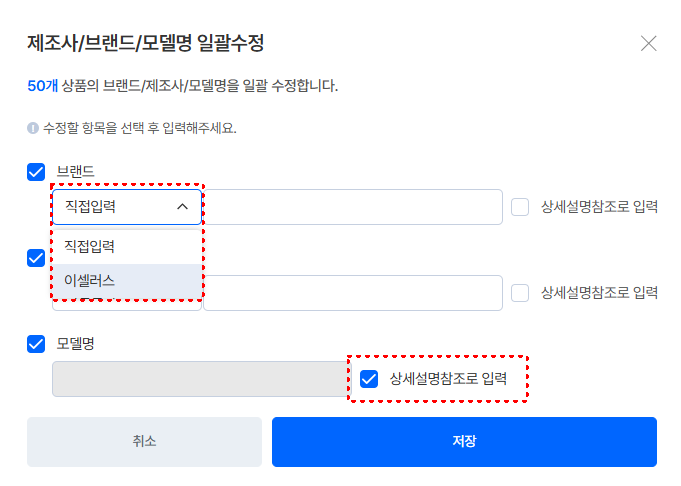Click the second row's text input field
Image resolution: width=681 pixels, height=486 pixels.
[x=350, y=293]
